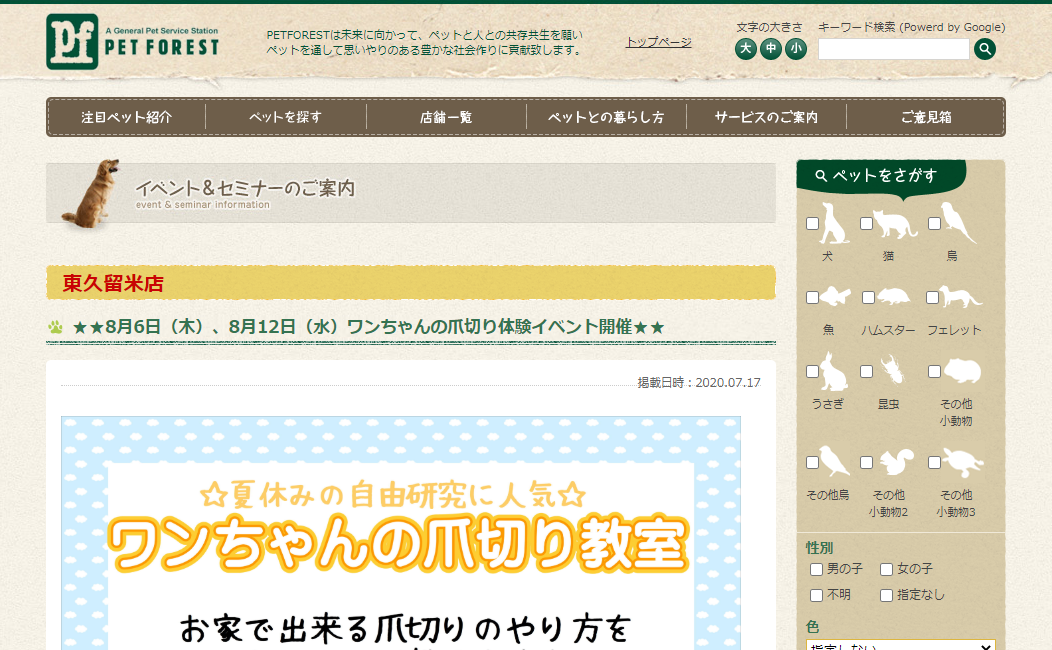Check the 昆虫 checkbox
Screen dimensions: 1052x650
click(x=866, y=371)
